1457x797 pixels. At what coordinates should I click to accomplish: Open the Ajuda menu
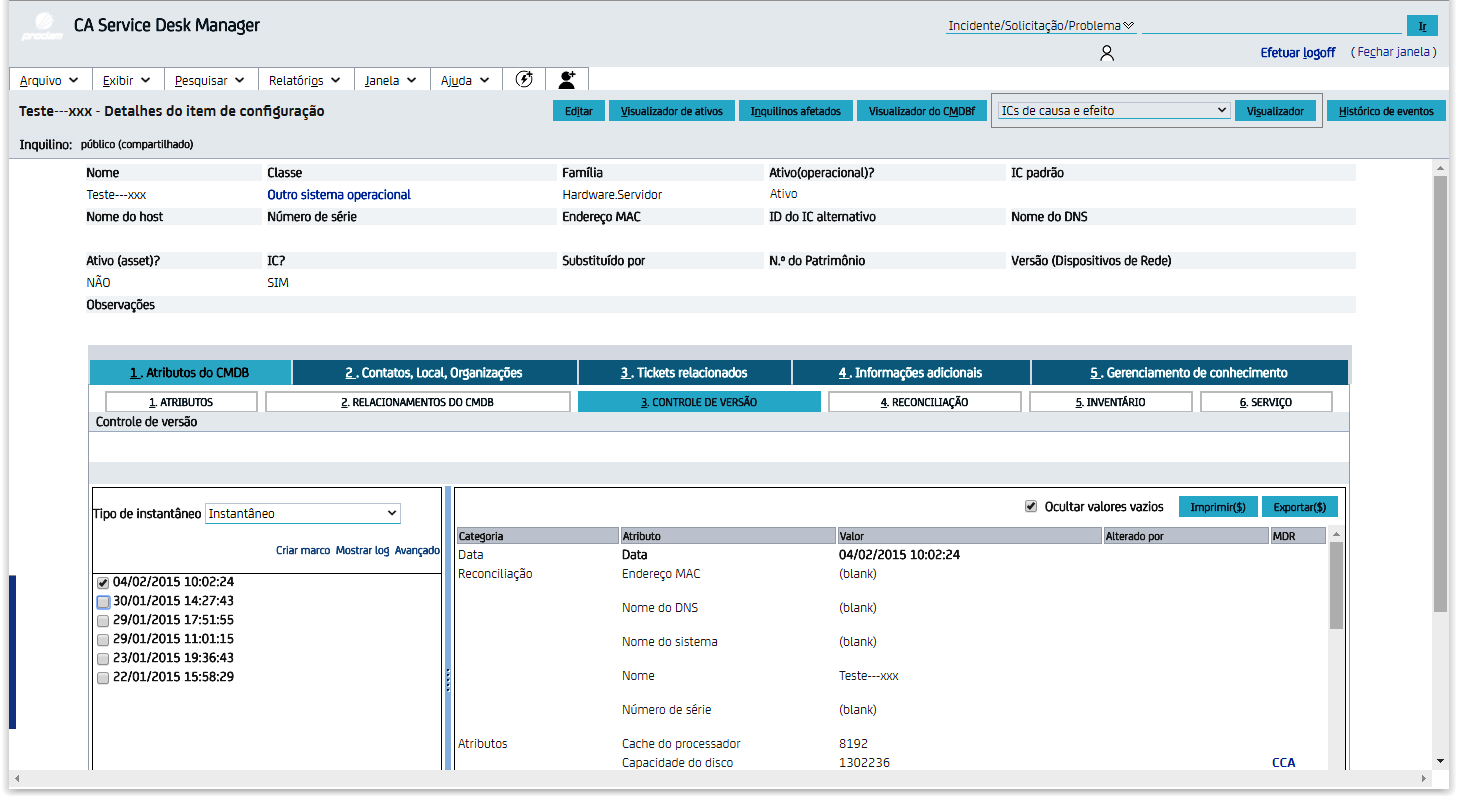(x=465, y=80)
